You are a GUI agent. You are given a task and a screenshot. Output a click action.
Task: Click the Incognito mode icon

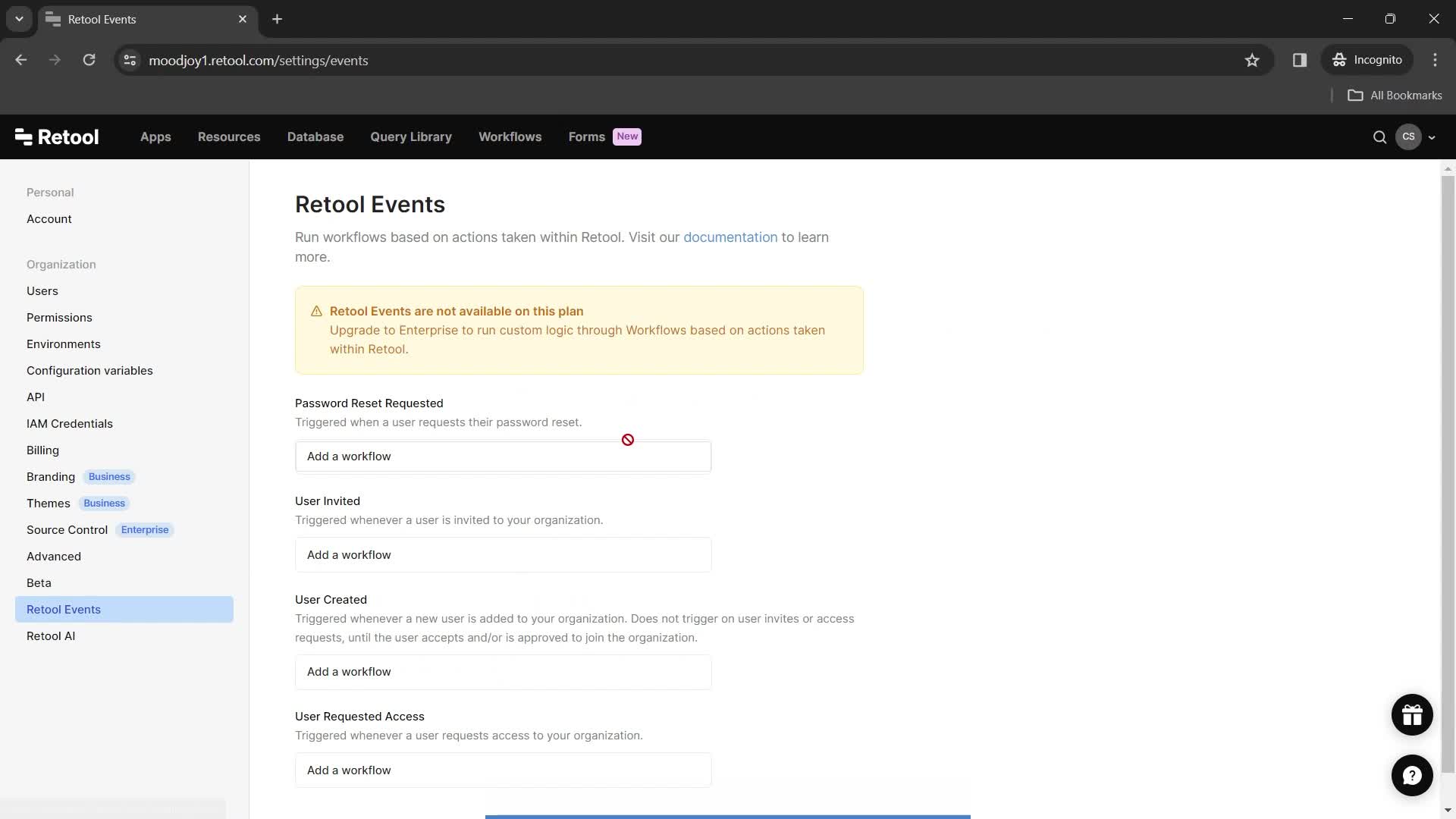(1339, 60)
